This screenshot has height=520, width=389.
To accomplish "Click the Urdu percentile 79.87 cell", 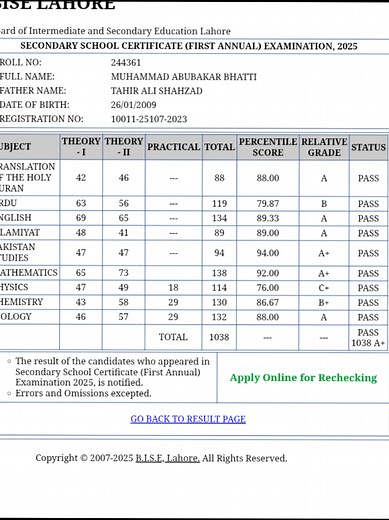I will (x=268, y=203).
